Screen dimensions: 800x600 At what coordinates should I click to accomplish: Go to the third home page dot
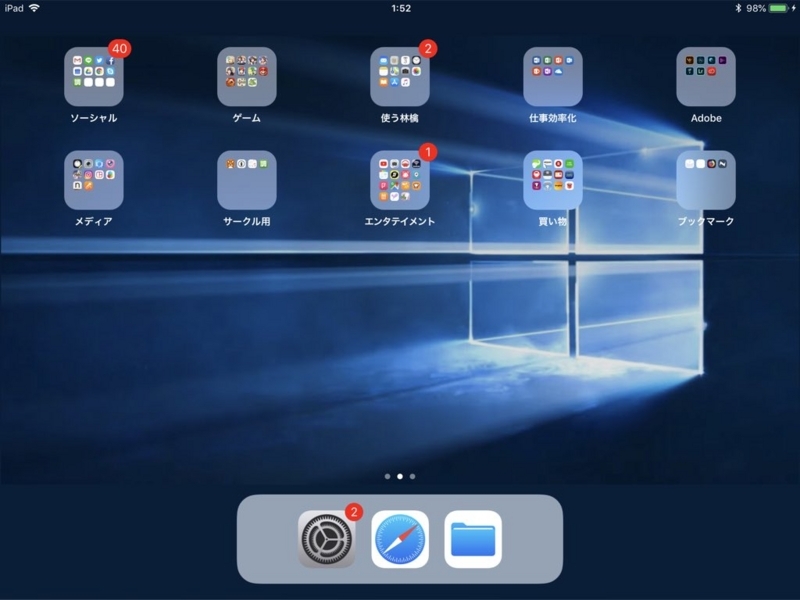412,477
